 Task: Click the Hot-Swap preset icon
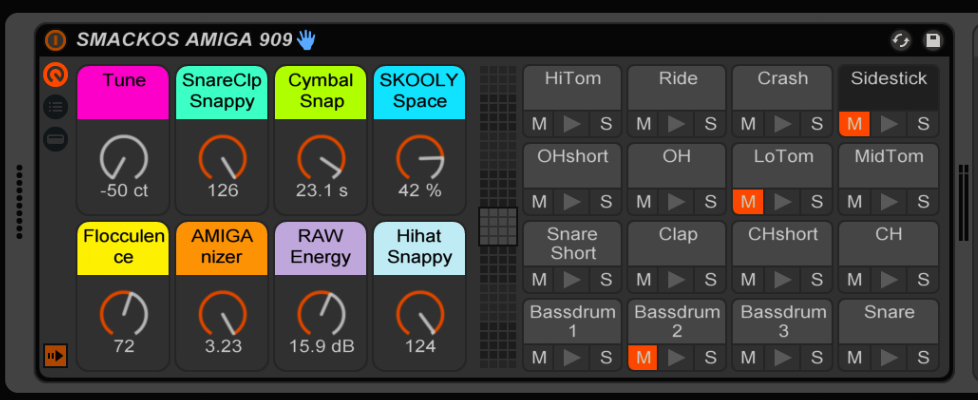[x=901, y=40]
